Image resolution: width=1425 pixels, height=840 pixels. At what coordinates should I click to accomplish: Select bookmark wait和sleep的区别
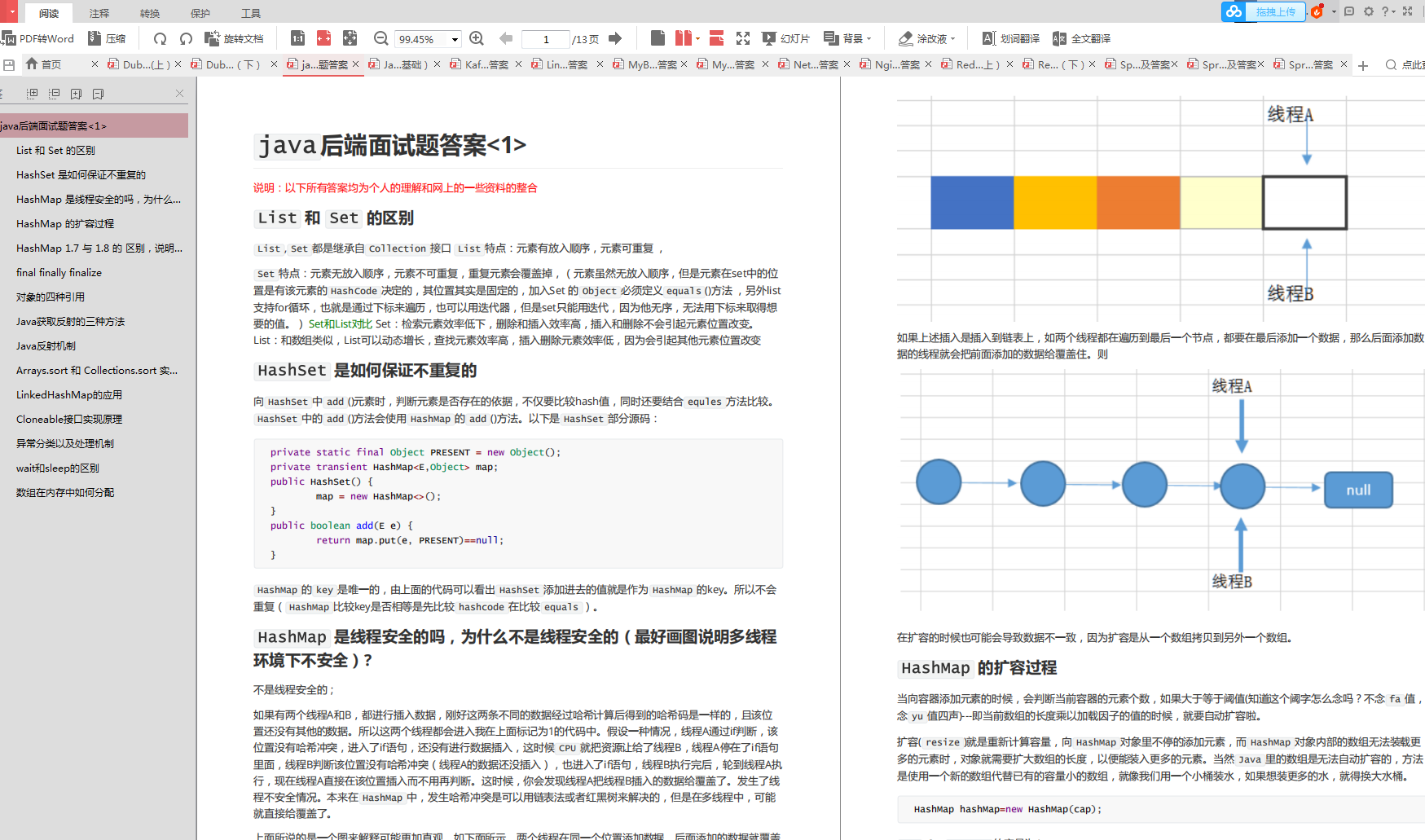coord(58,468)
